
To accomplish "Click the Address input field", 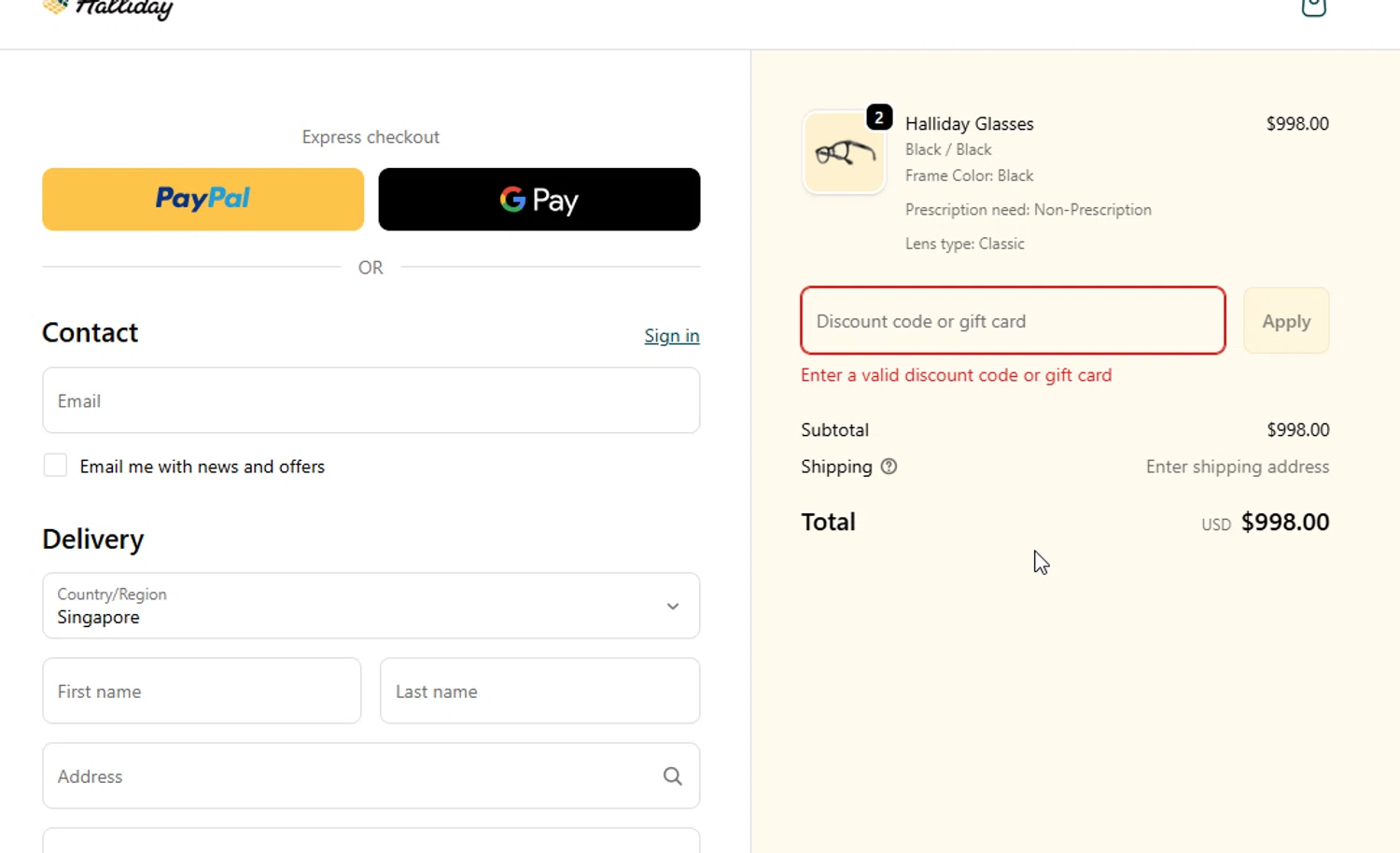I will [371, 776].
